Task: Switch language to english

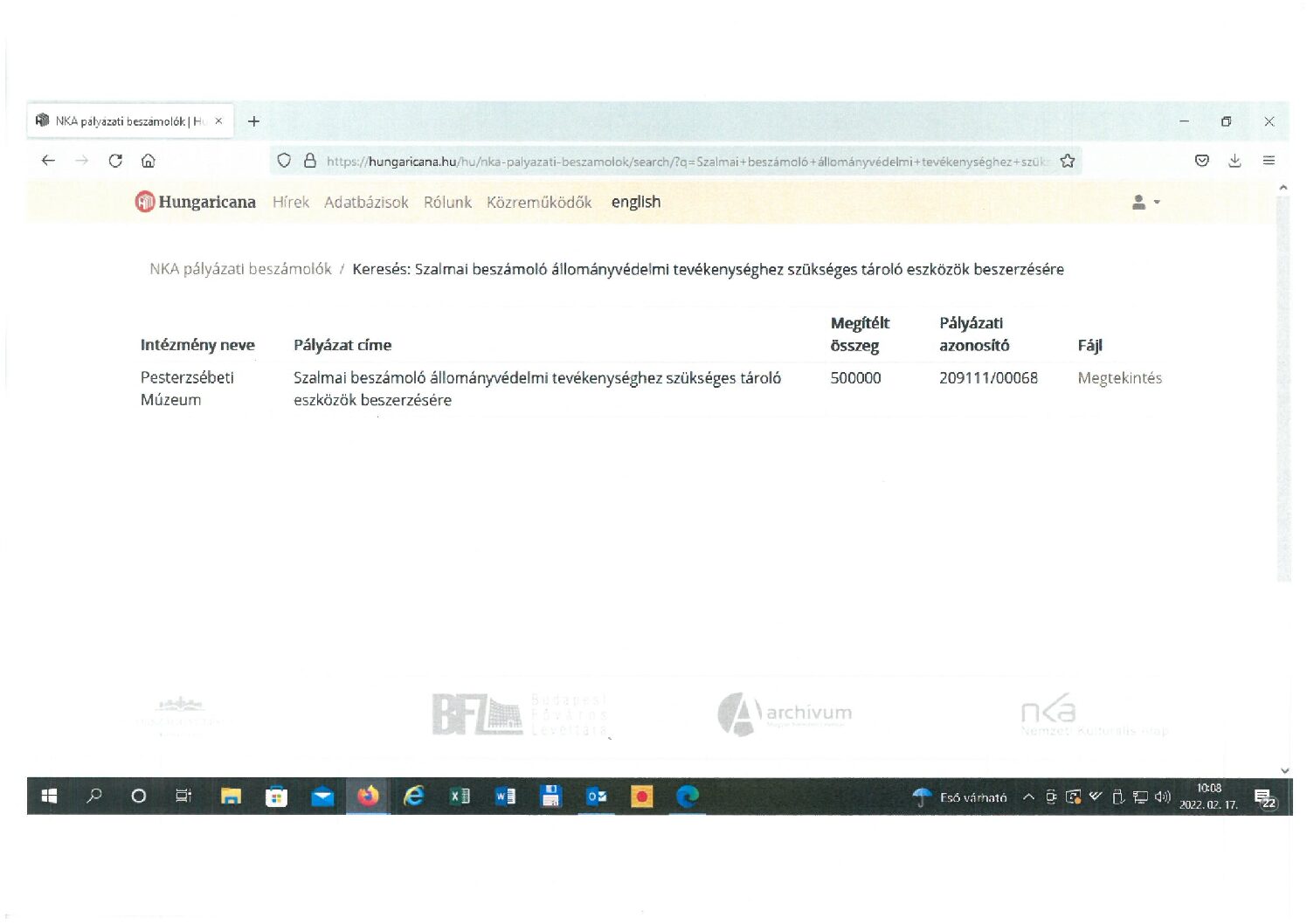Action: point(635,202)
